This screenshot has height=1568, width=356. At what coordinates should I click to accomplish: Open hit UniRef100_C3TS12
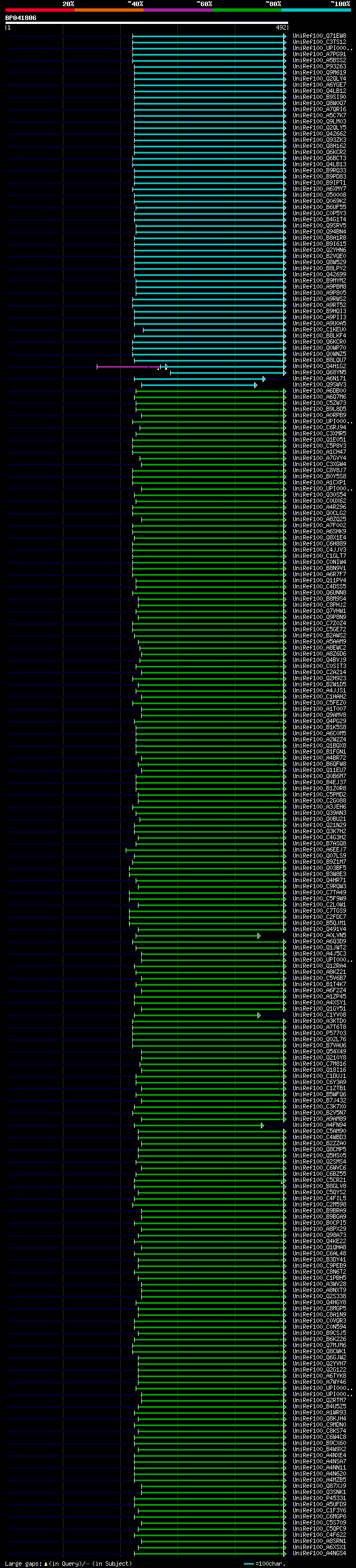(x=319, y=42)
